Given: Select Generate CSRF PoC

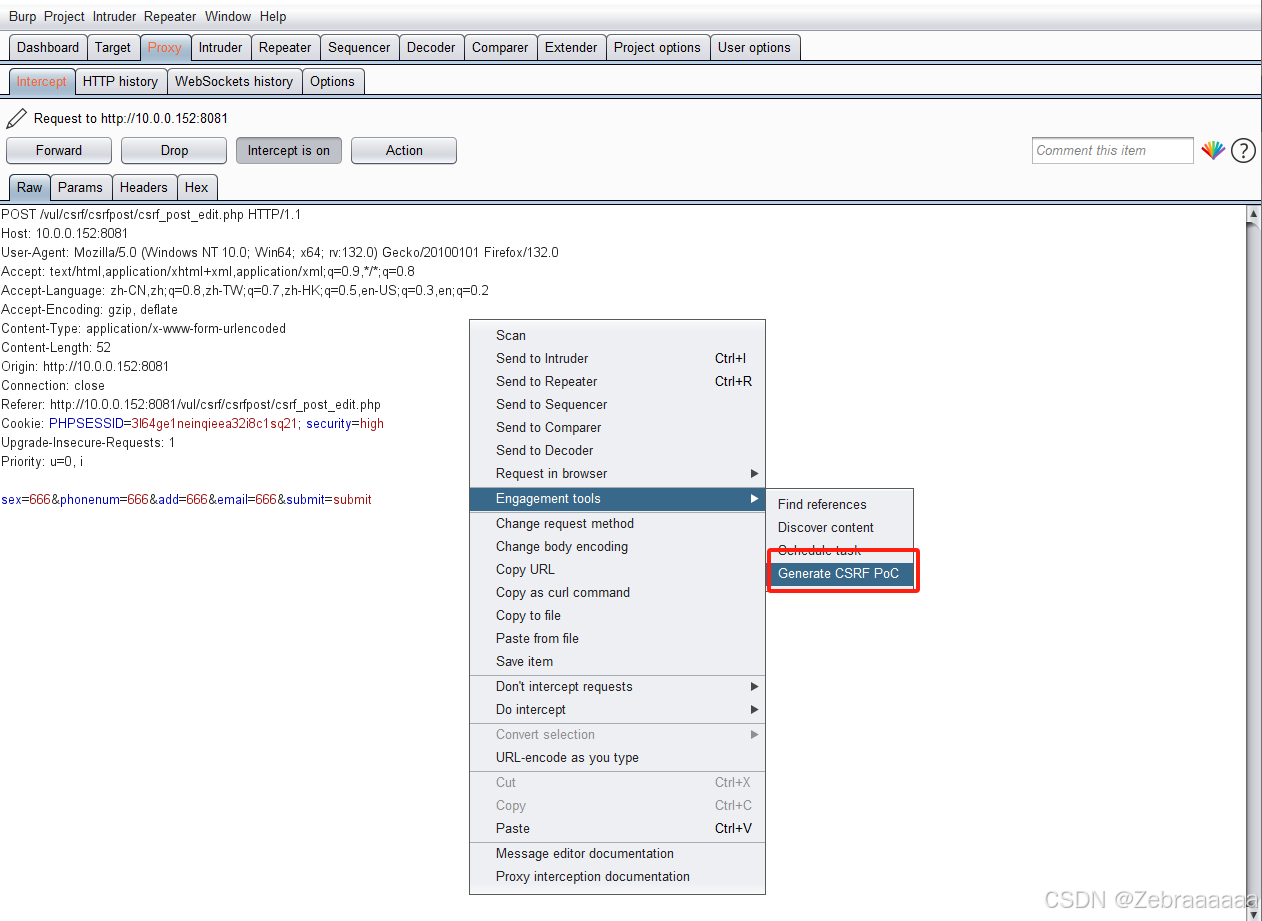Looking at the screenshot, I should (x=839, y=573).
